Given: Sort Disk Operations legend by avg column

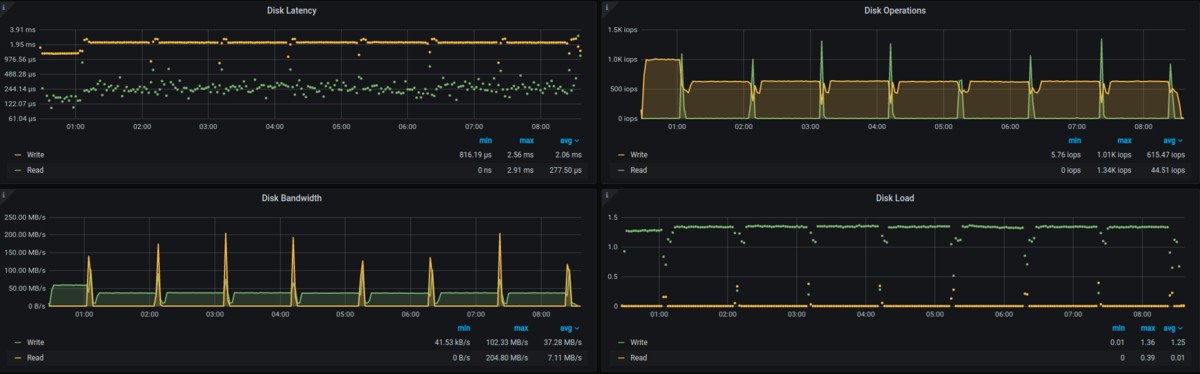Looking at the screenshot, I should click(x=1174, y=141).
